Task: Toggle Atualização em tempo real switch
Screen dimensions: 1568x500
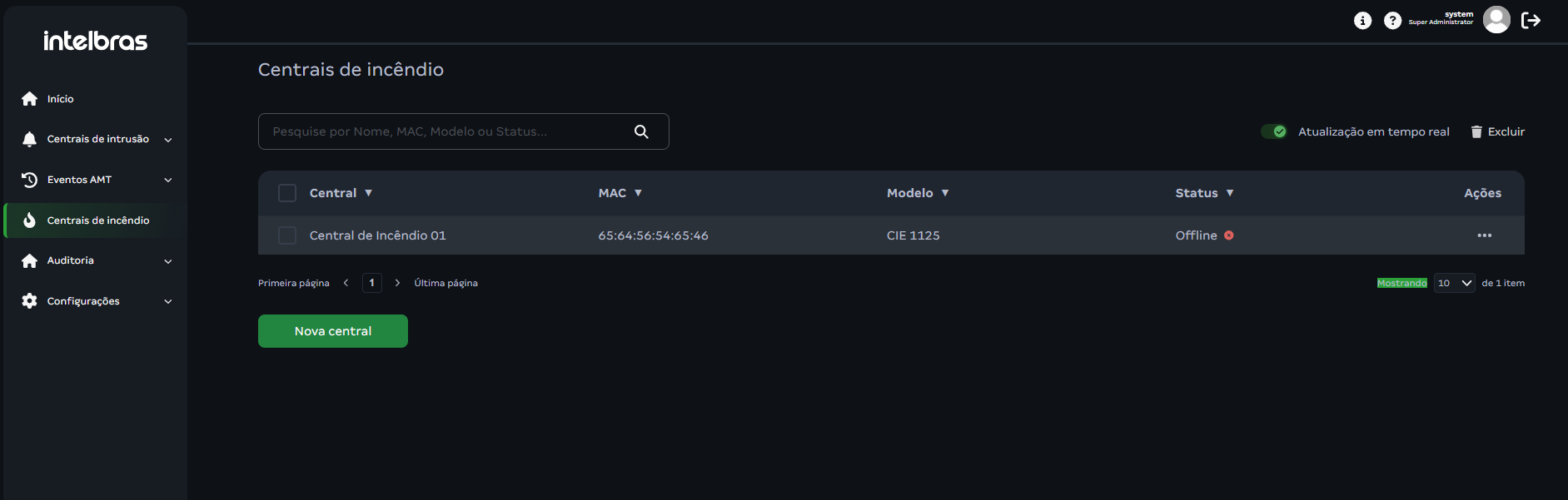Action: [x=1273, y=131]
